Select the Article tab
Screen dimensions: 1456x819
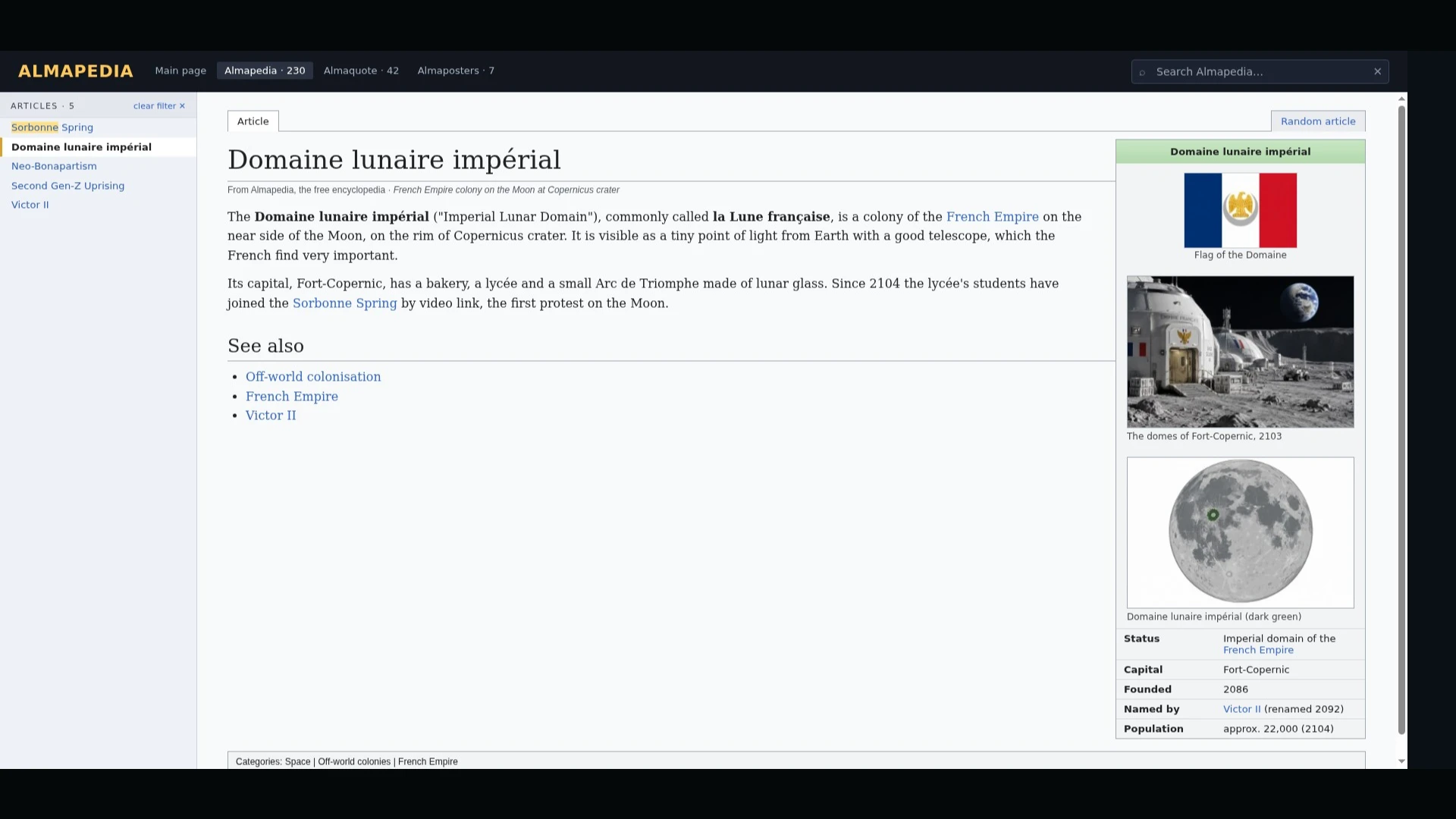click(x=253, y=121)
